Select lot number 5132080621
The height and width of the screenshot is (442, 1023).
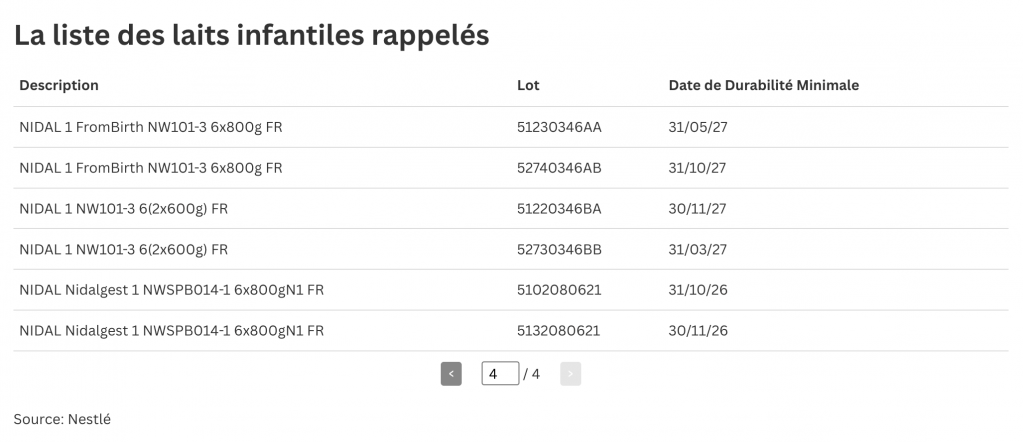click(558, 330)
